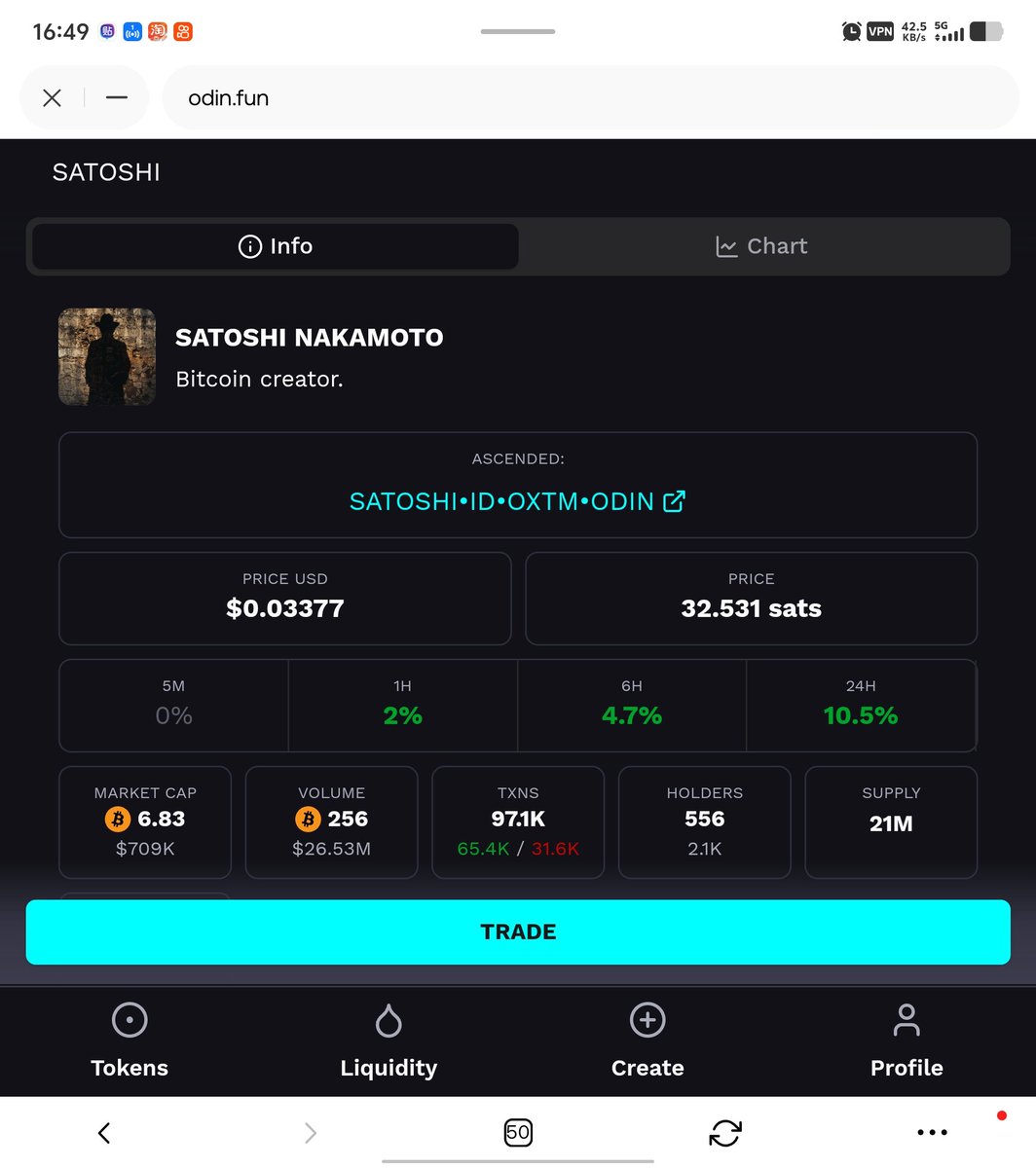Tap the VPN status bar indicator

coord(880,31)
